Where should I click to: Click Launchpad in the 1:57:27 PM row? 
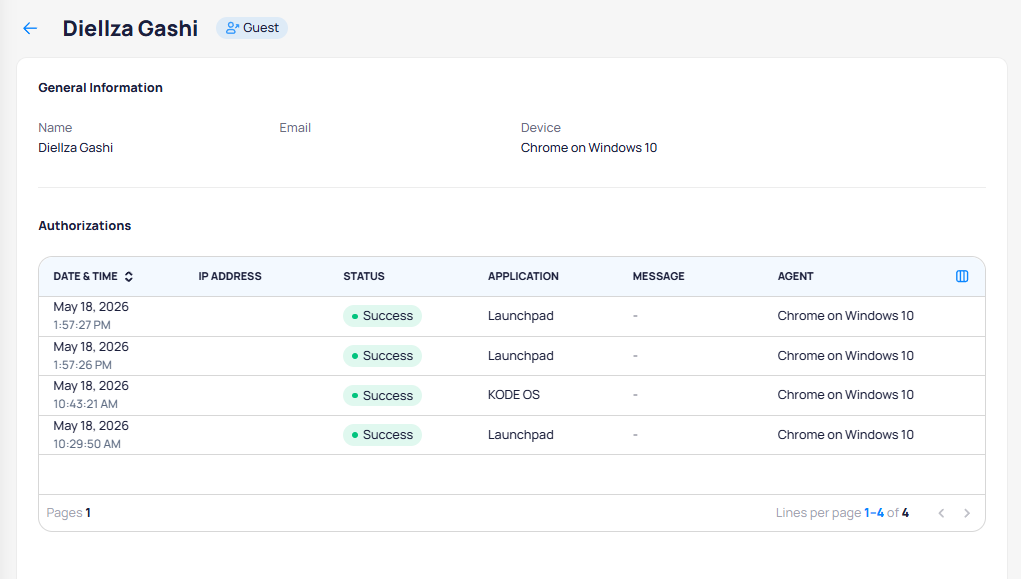click(x=520, y=316)
